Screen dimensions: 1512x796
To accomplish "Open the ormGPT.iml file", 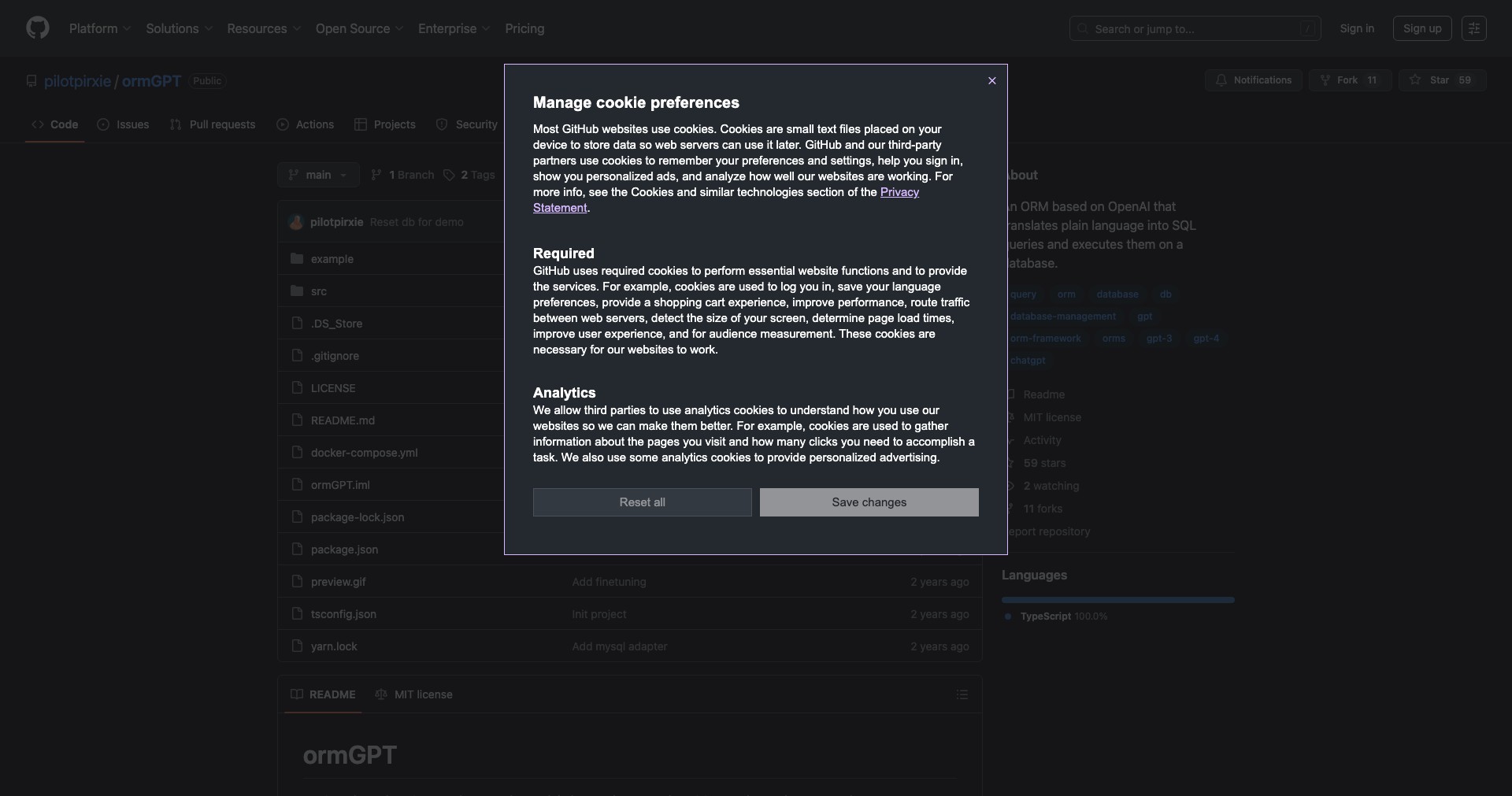I will point(340,485).
